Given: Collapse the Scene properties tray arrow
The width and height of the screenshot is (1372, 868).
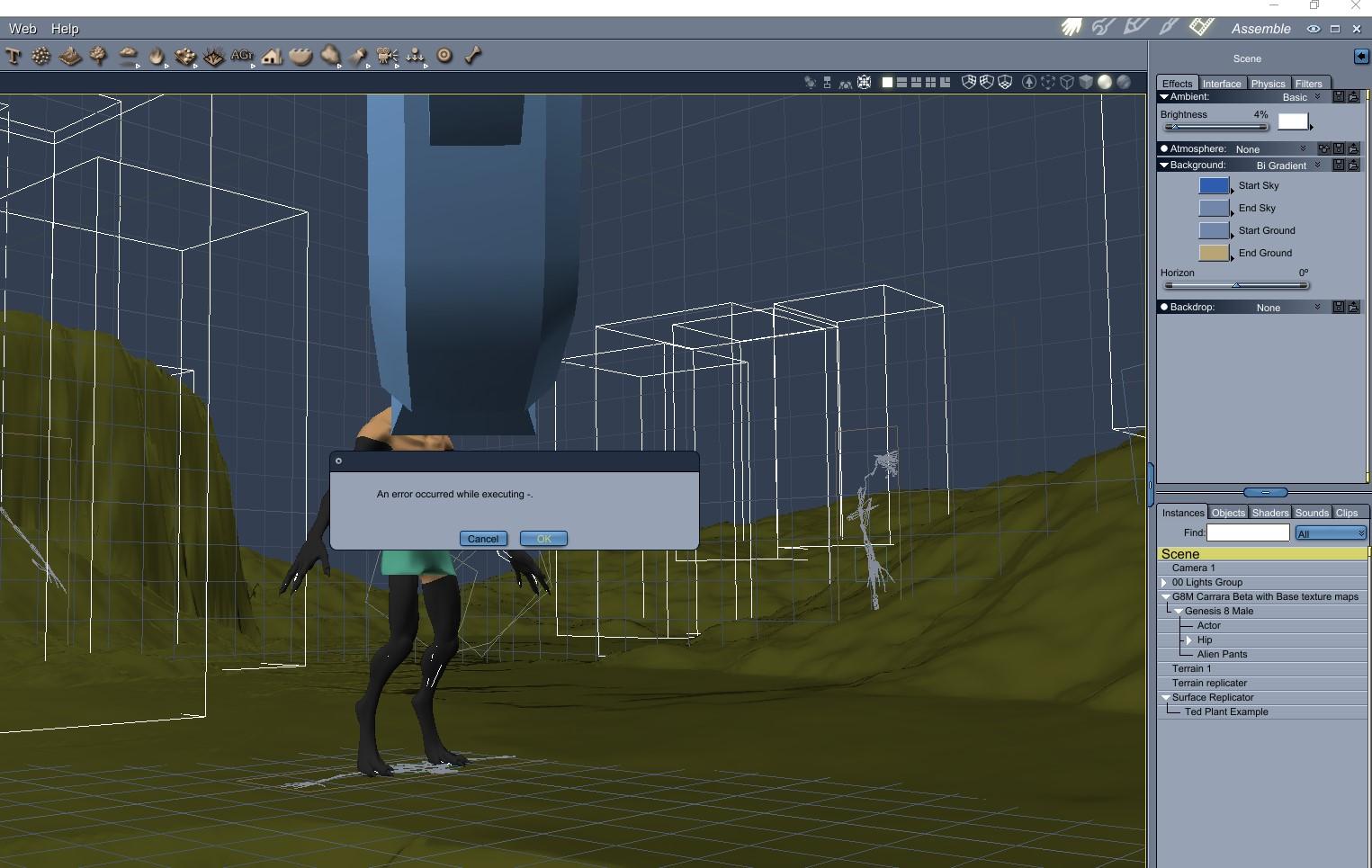Looking at the screenshot, I should pos(1361,57).
